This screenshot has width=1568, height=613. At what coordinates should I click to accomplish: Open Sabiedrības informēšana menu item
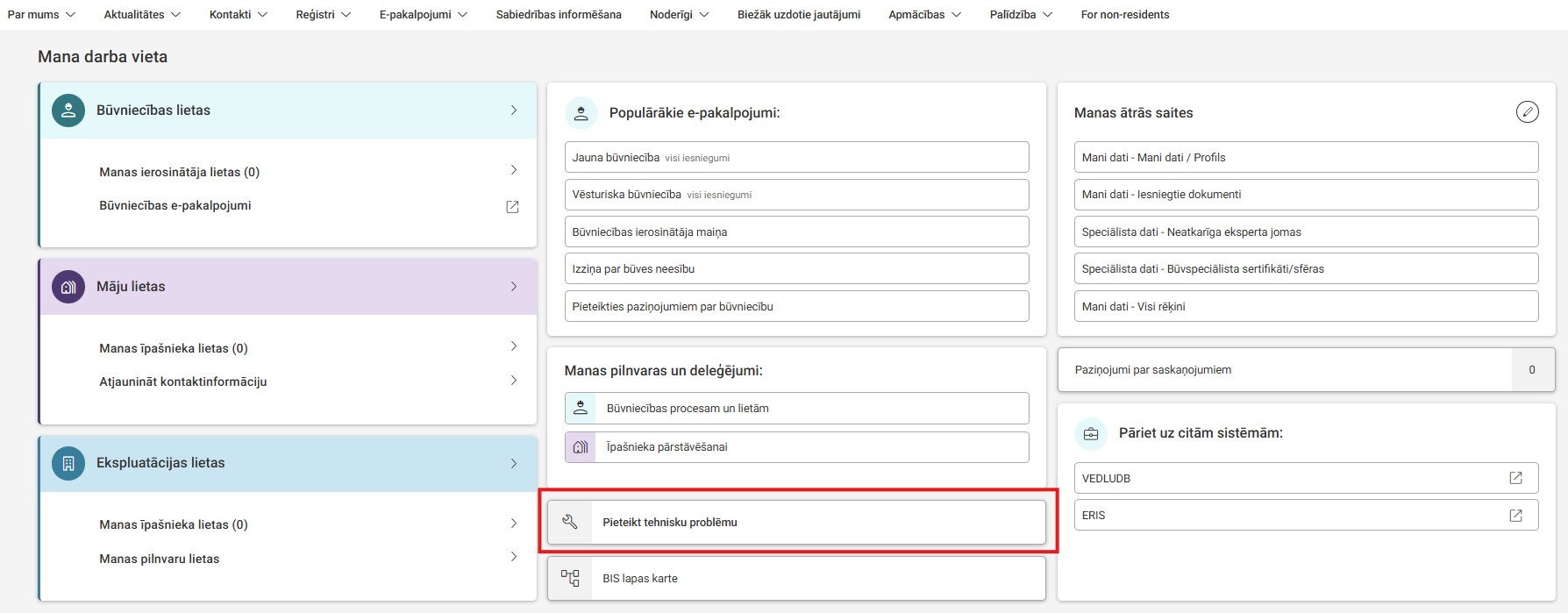coord(559,15)
